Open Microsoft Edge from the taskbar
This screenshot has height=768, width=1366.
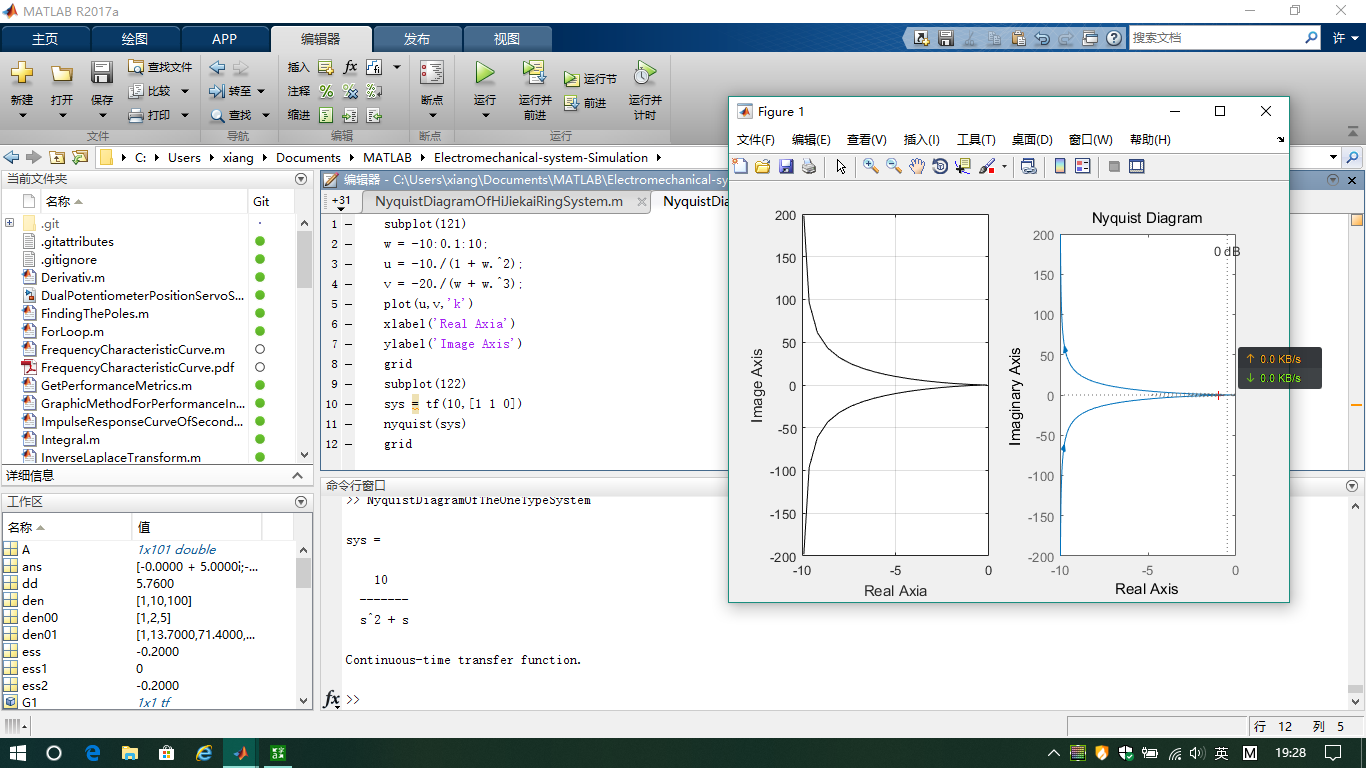point(92,753)
